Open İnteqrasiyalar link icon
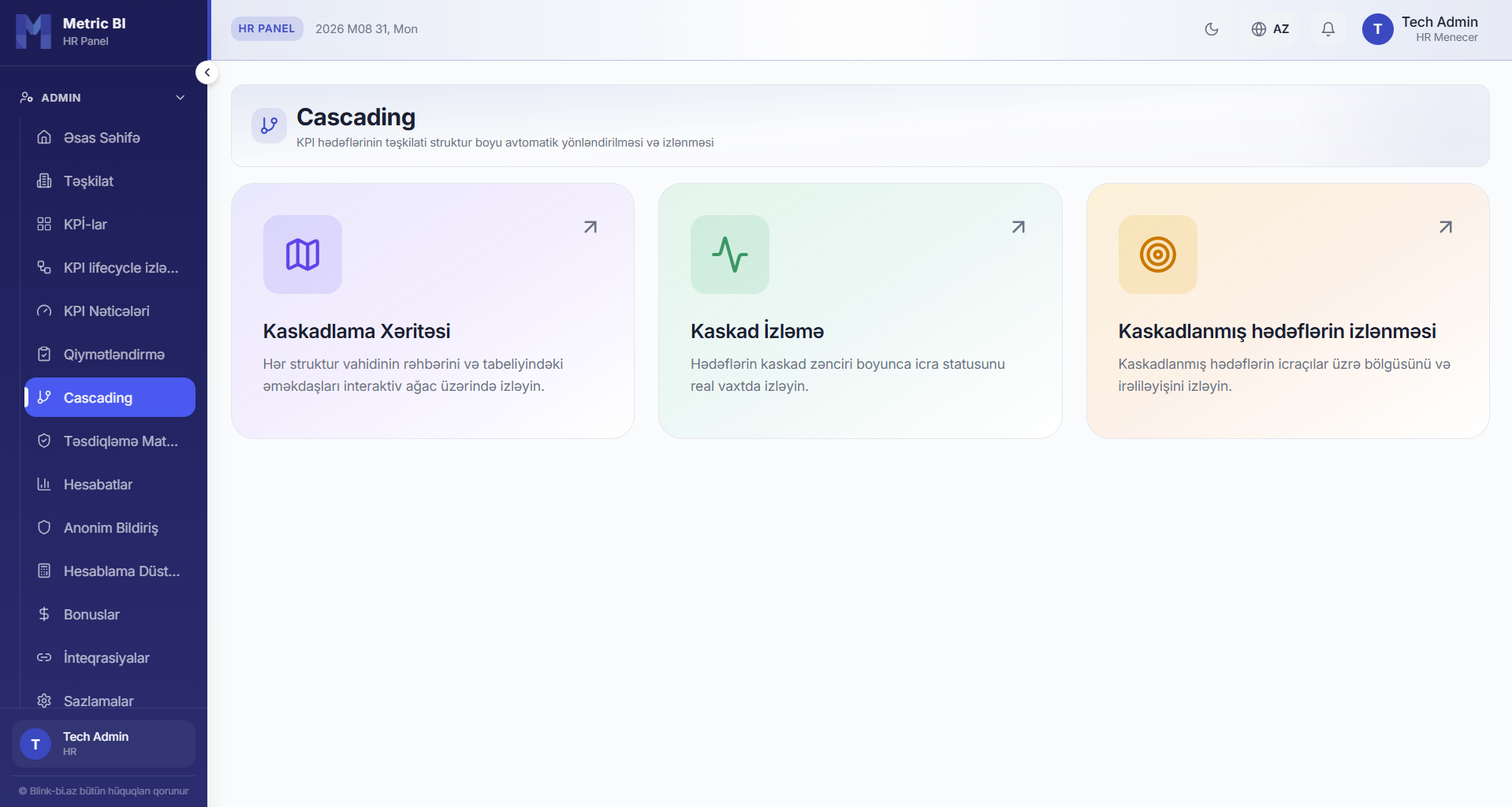This screenshot has height=807, width=1512. point(44,657)
